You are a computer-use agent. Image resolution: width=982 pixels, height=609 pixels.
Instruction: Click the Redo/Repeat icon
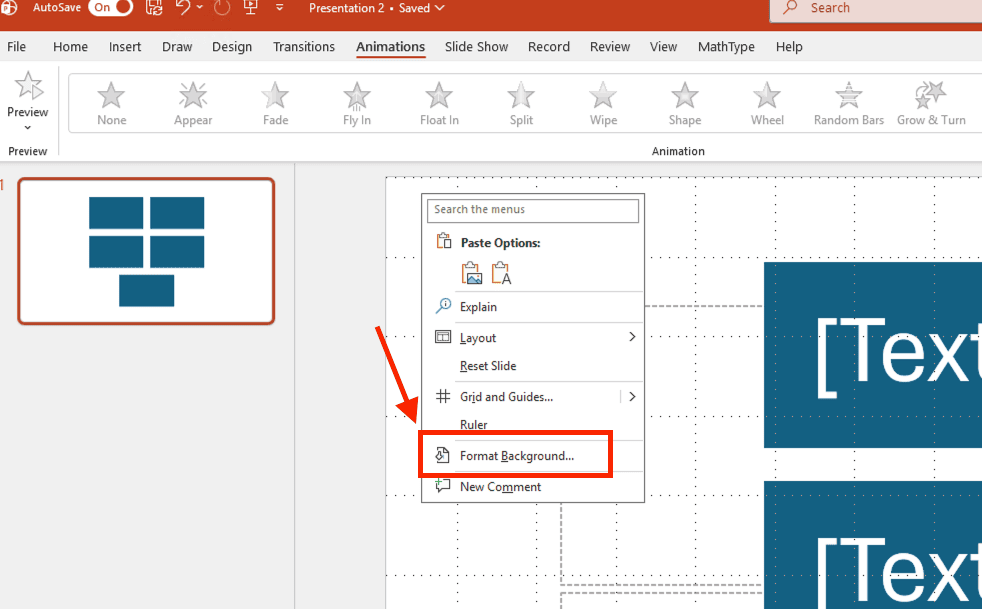[221, 8]
